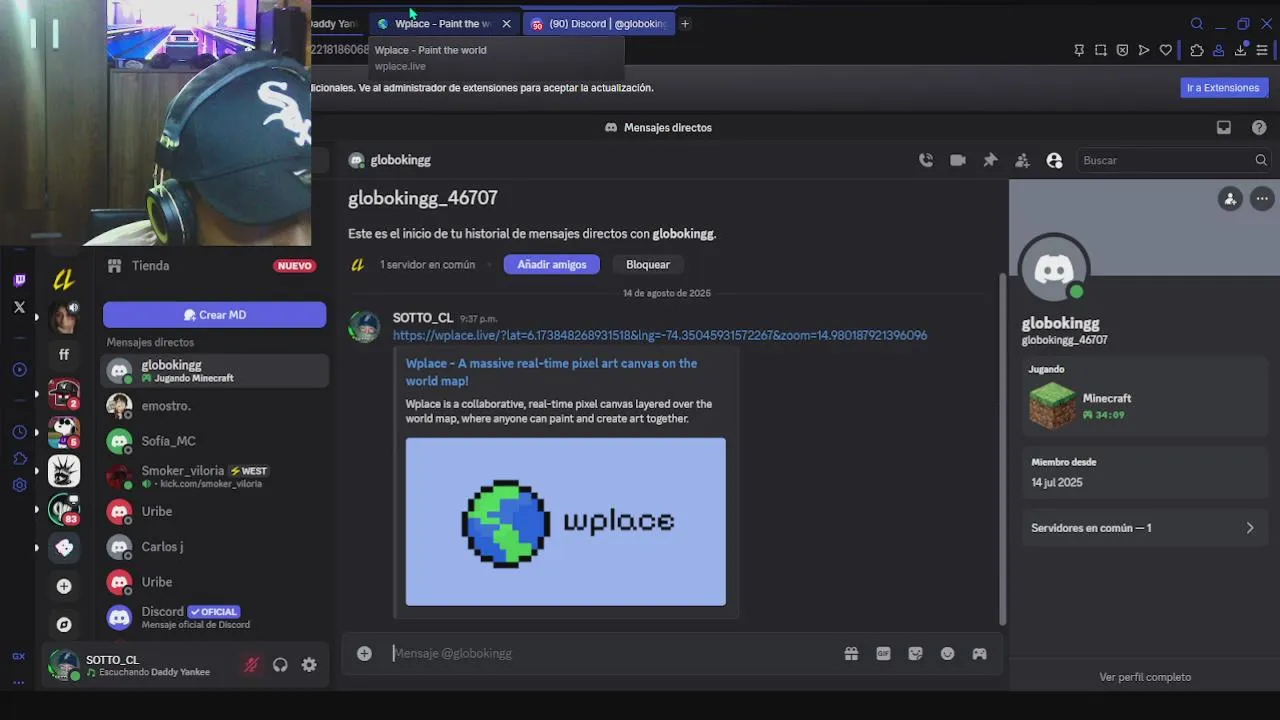1280x720 pixels.
Task: Open the Smoker_viloria direct message
Action: tap(214, 476)
